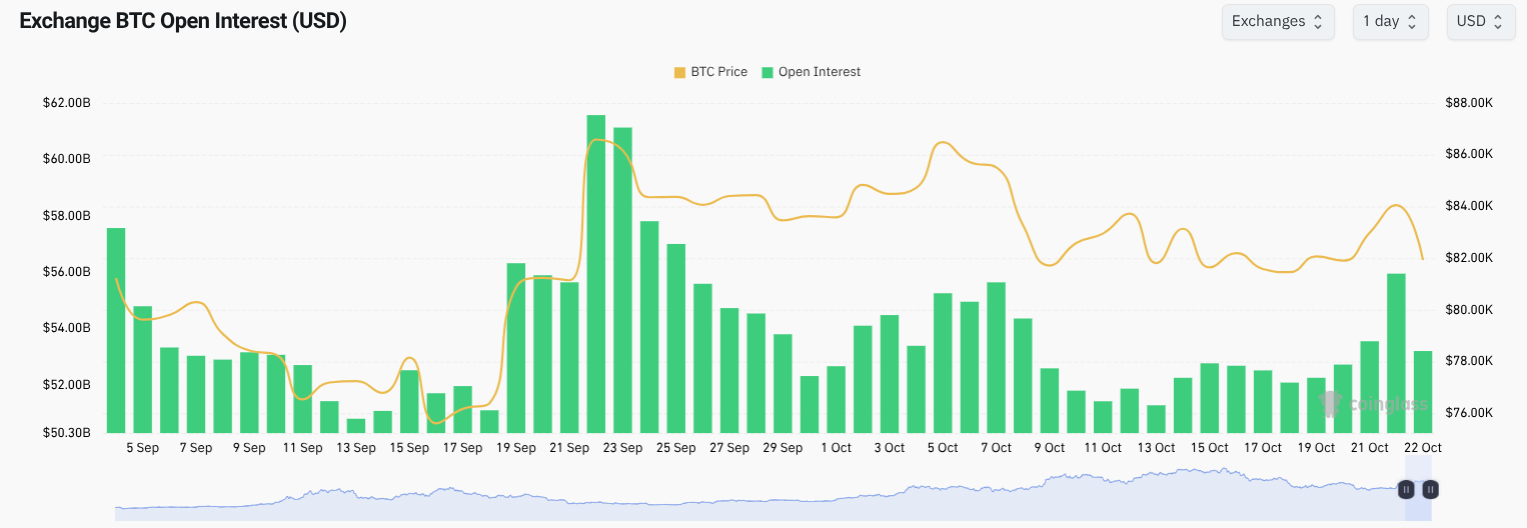Click the $62.00B left axis label
1527x528 pixels.
coord(67,103)
